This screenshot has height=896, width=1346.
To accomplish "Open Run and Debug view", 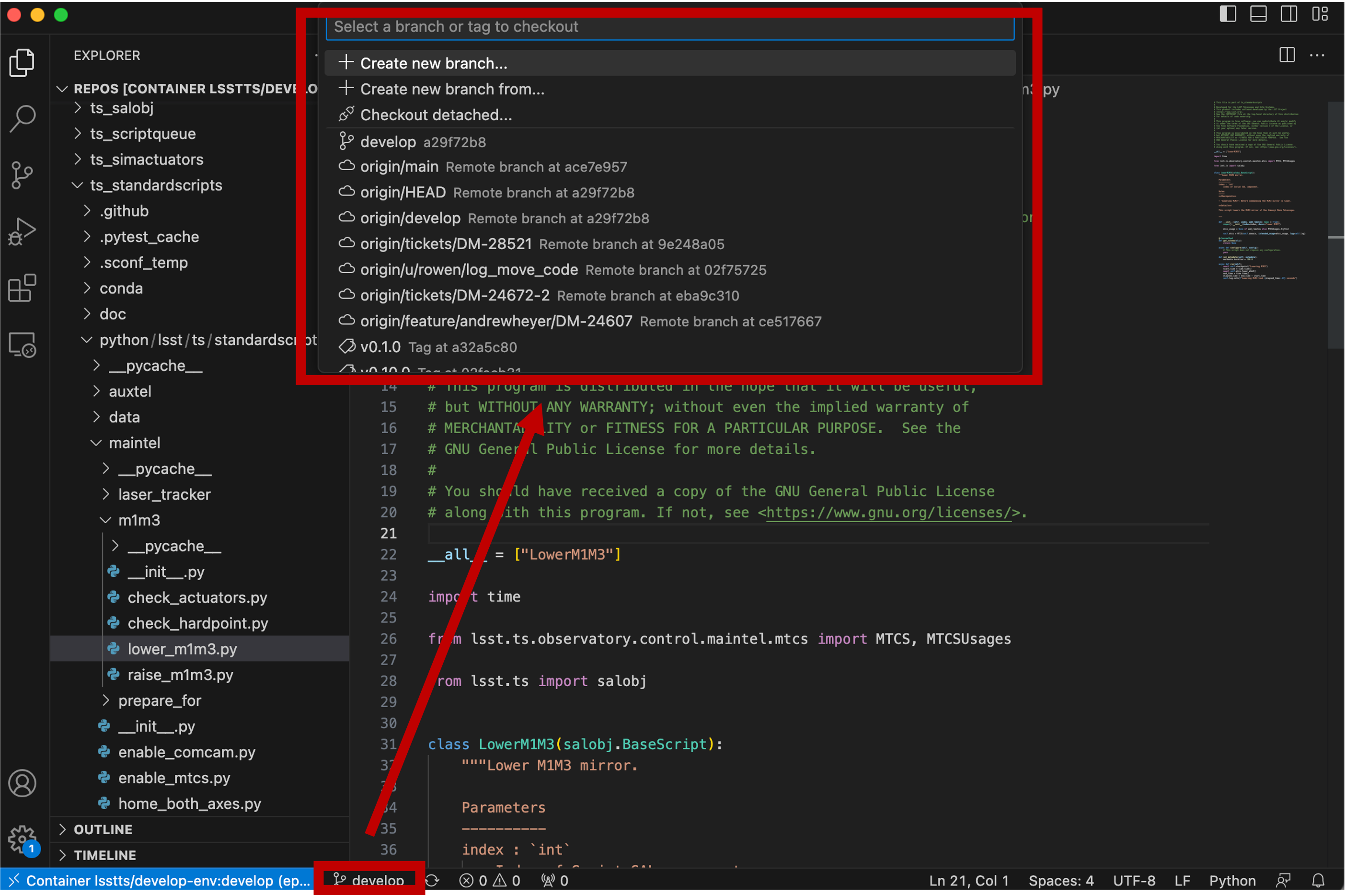I will (x=22, y=231).
